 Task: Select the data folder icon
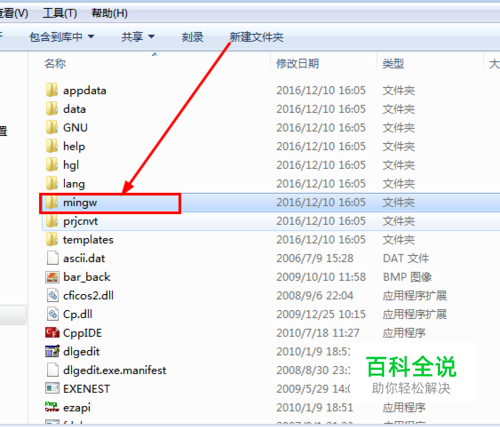52,109
